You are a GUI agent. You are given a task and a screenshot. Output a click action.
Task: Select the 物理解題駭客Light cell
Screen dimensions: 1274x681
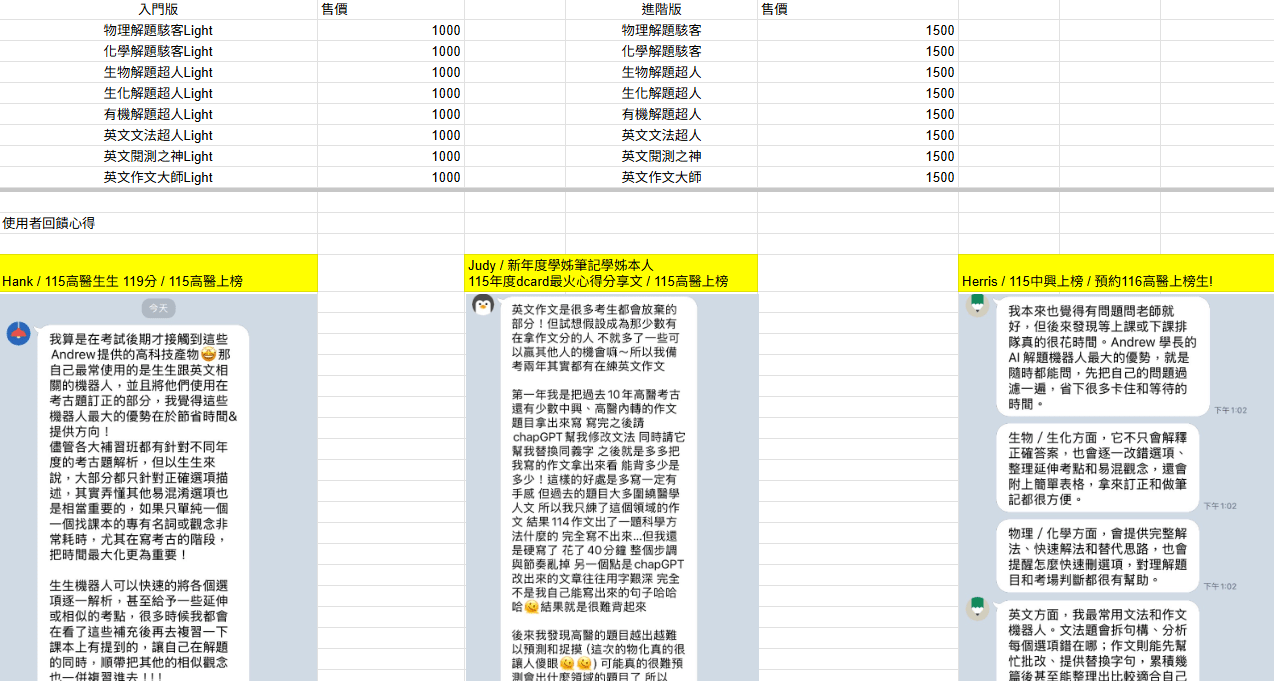tap(158, 30)
